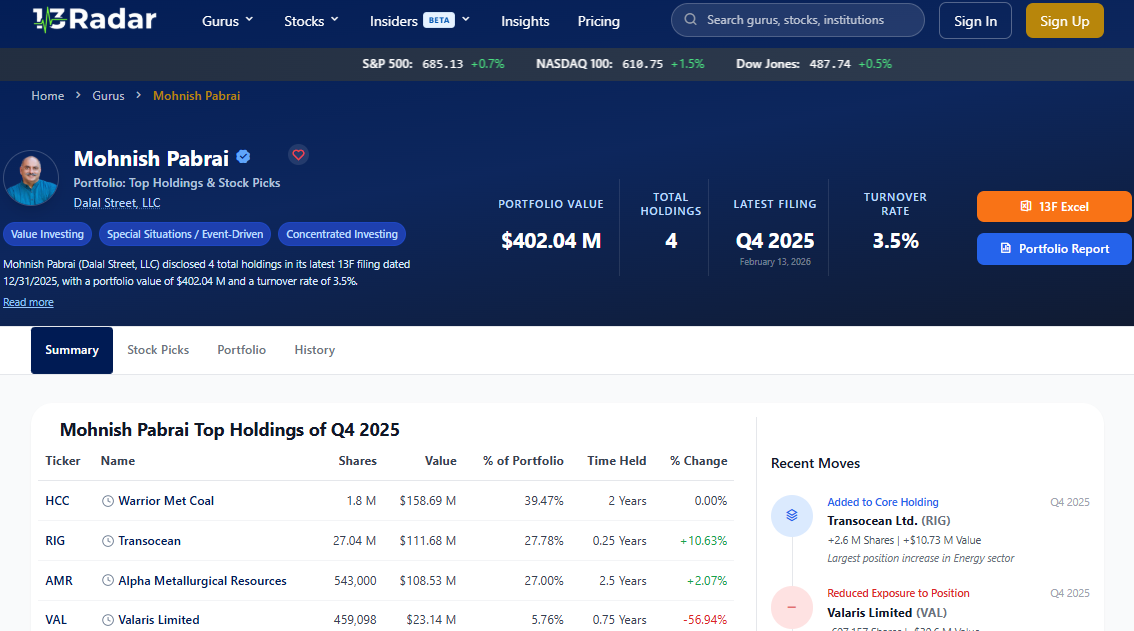Click the Value Investing tag

(x=47, y=234)
